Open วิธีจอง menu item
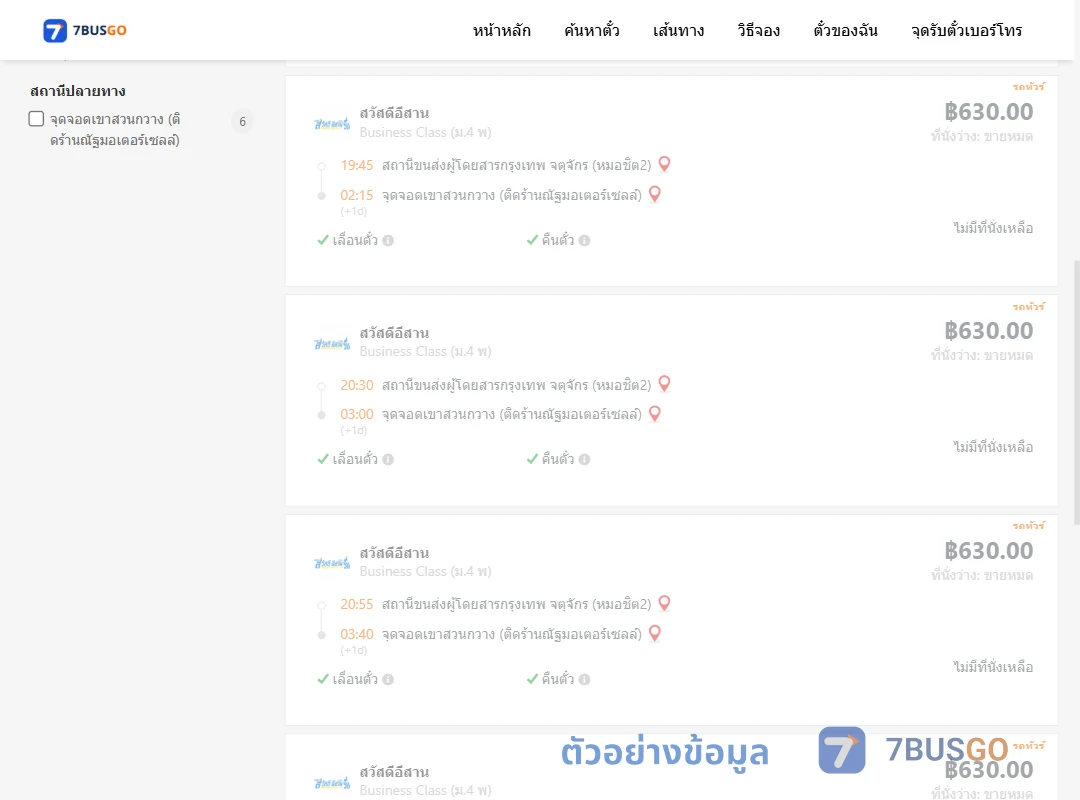Screen dimensions: 1080x800 [x=758, y=30]
